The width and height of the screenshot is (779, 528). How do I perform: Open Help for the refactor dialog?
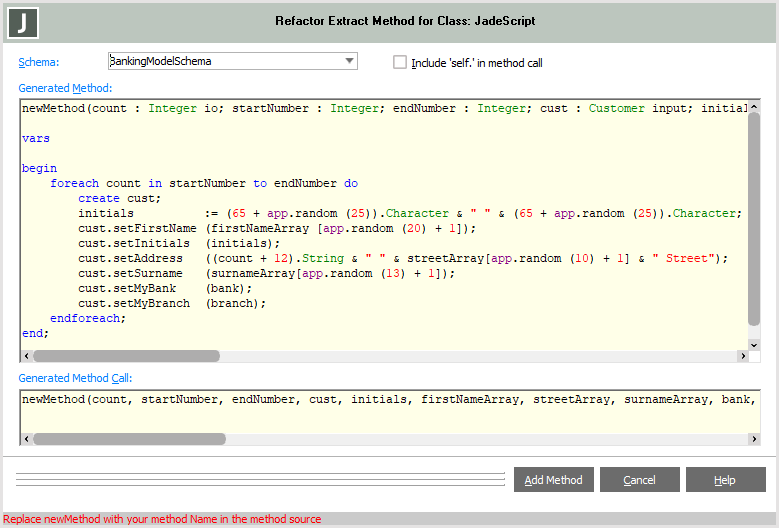725,480
